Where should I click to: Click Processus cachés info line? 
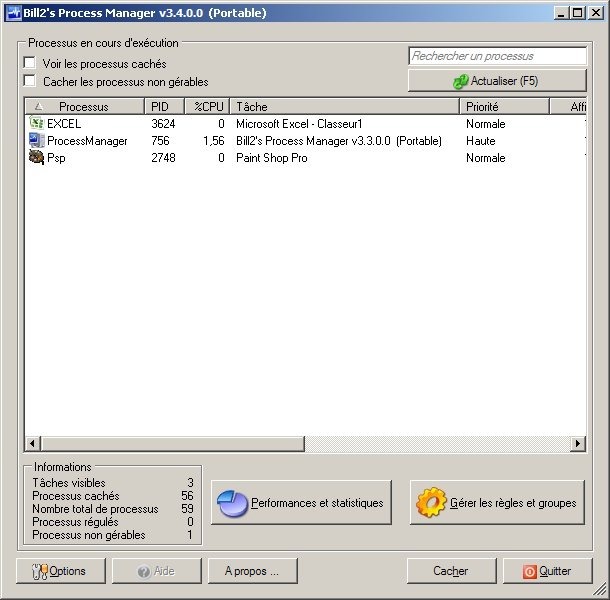[x=113, y=496]
